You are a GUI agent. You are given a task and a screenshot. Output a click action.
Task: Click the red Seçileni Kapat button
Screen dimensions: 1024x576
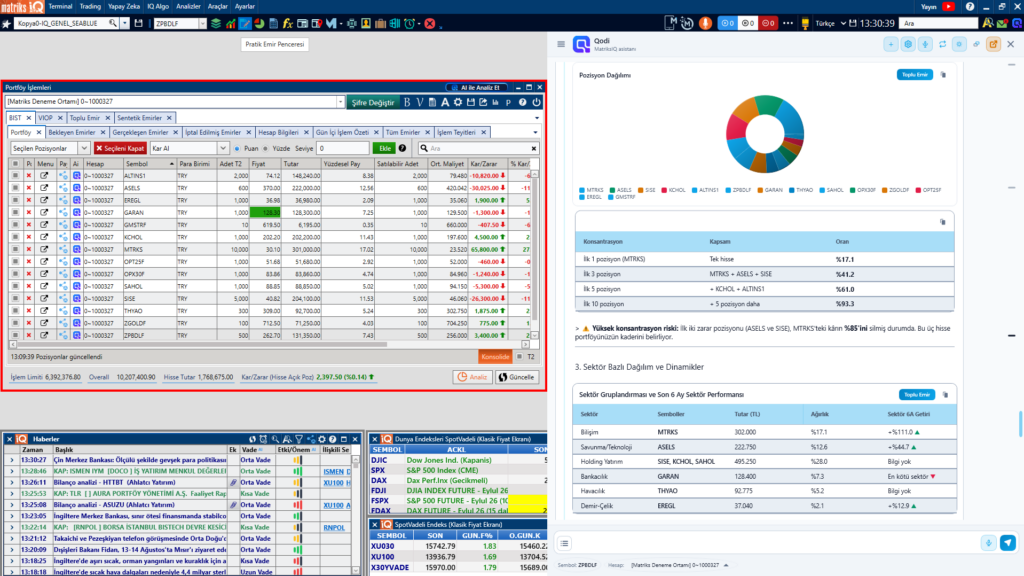[120, 148]
